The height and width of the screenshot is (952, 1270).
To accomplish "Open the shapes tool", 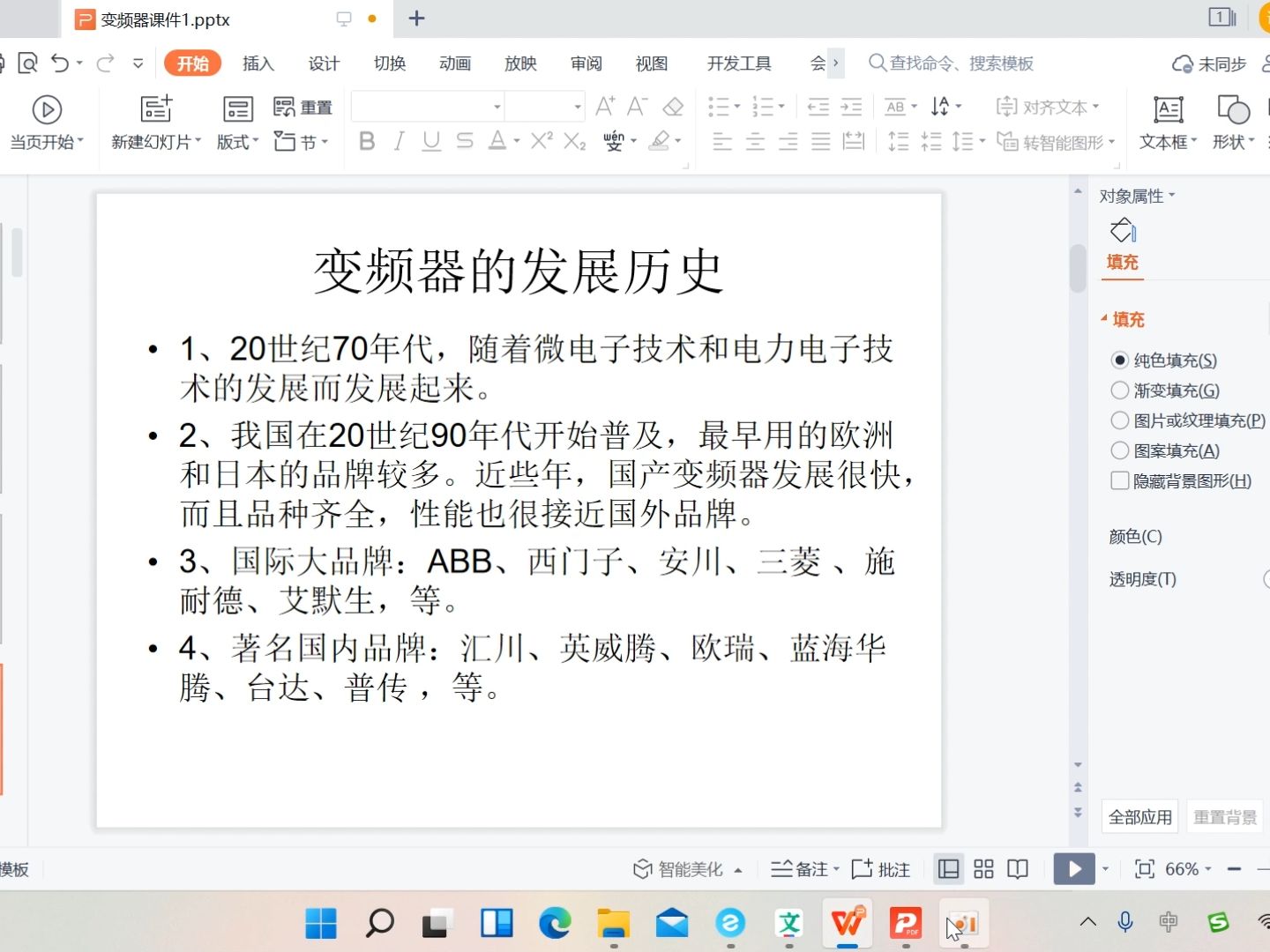I will point(1233,123).
